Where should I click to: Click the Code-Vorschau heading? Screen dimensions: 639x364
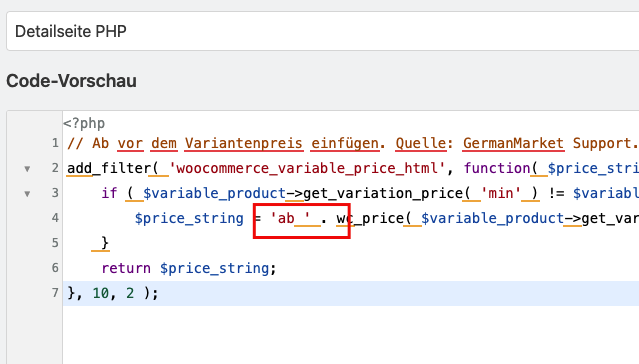pyautogui.click(x=71, y=81)
